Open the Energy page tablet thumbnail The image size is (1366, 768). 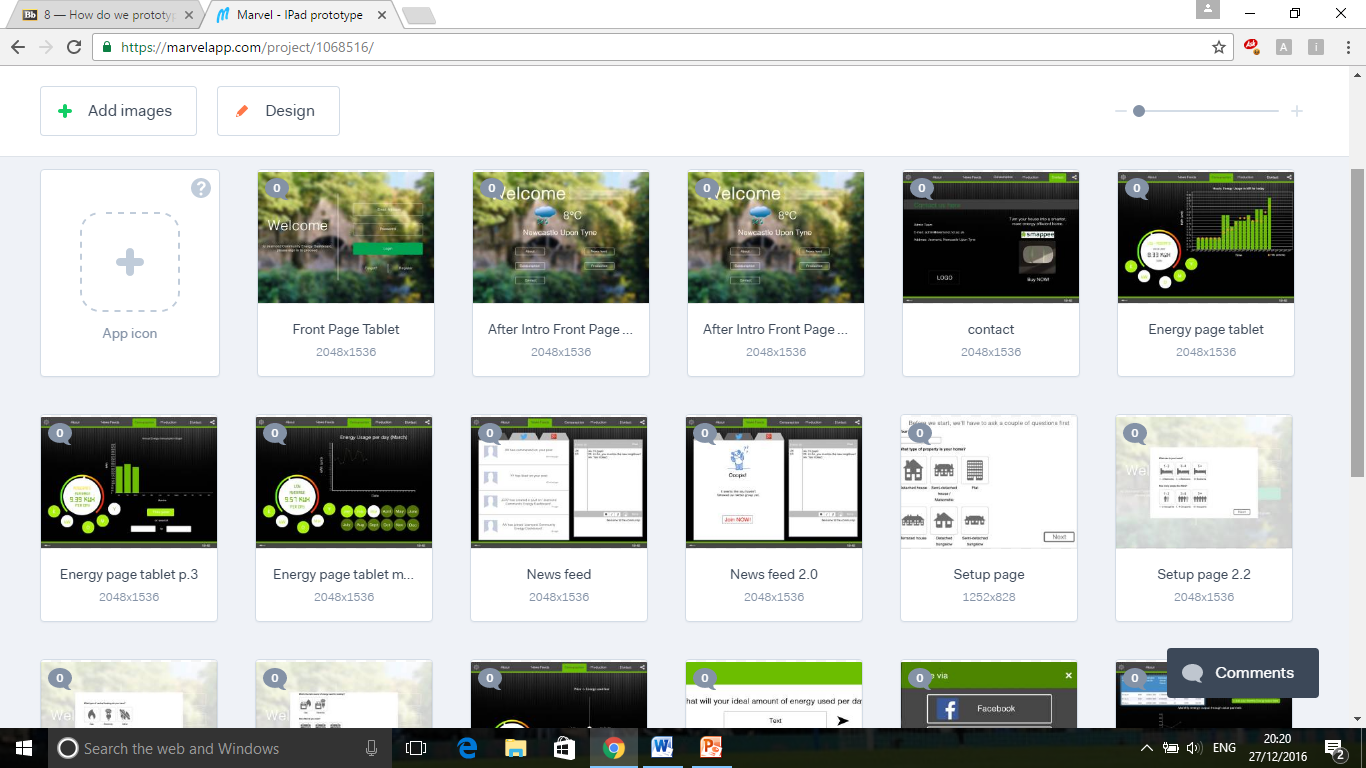pos(1205,237)
